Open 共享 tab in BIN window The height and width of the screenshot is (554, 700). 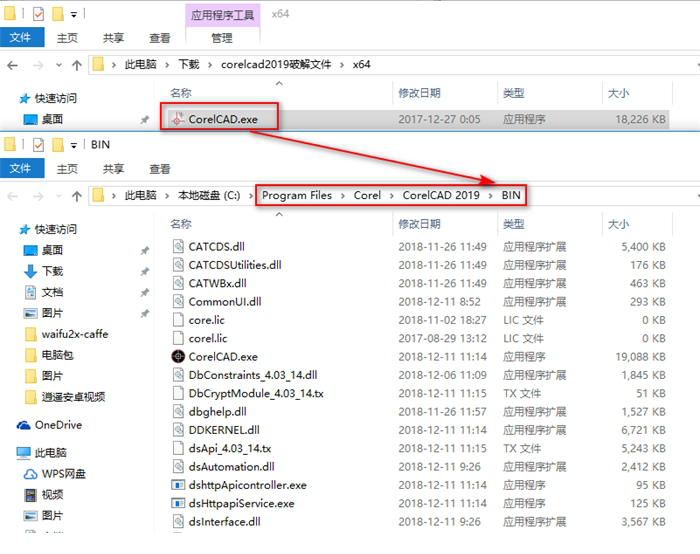(113, 169)
